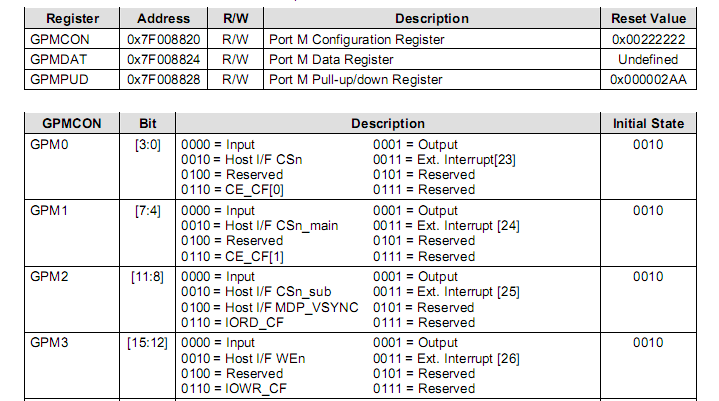Select address 0x7F008824
Viewport: 719px width, 401px height.
pos(162,59)
